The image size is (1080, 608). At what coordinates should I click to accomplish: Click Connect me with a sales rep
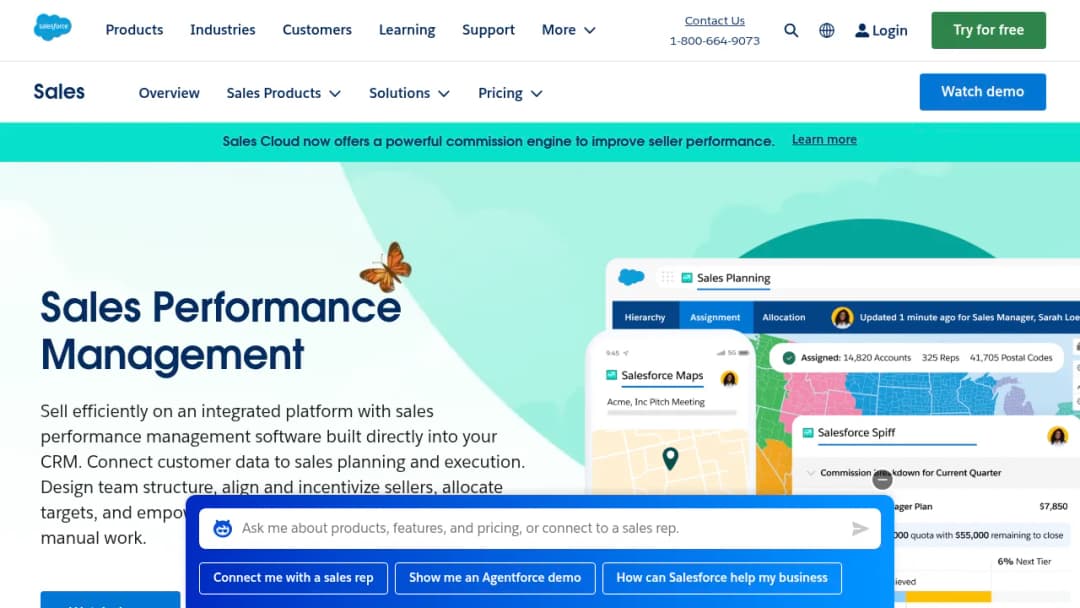293,578
